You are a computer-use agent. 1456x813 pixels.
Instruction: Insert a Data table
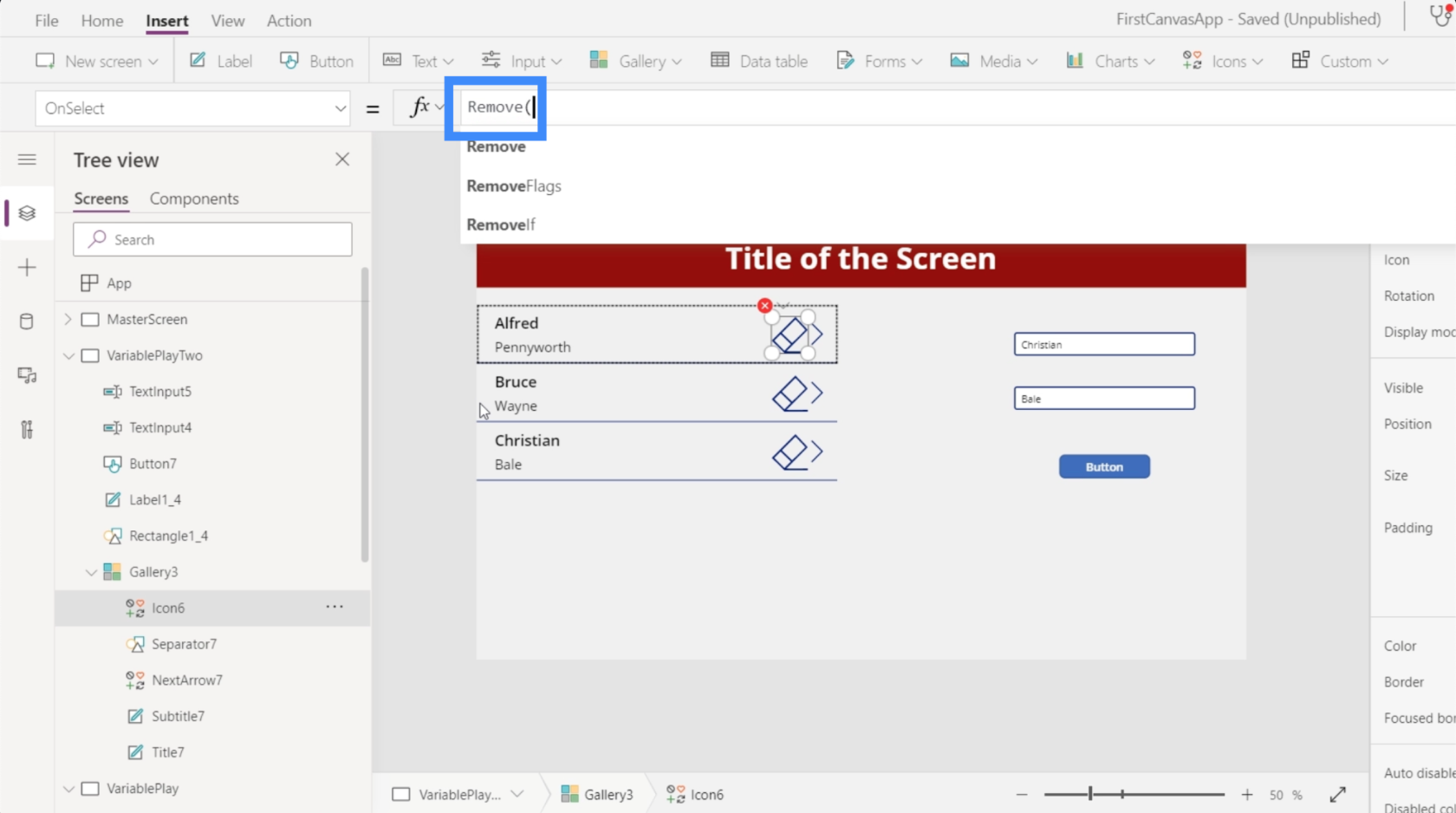pyautogui.click(x=759, y=61)
